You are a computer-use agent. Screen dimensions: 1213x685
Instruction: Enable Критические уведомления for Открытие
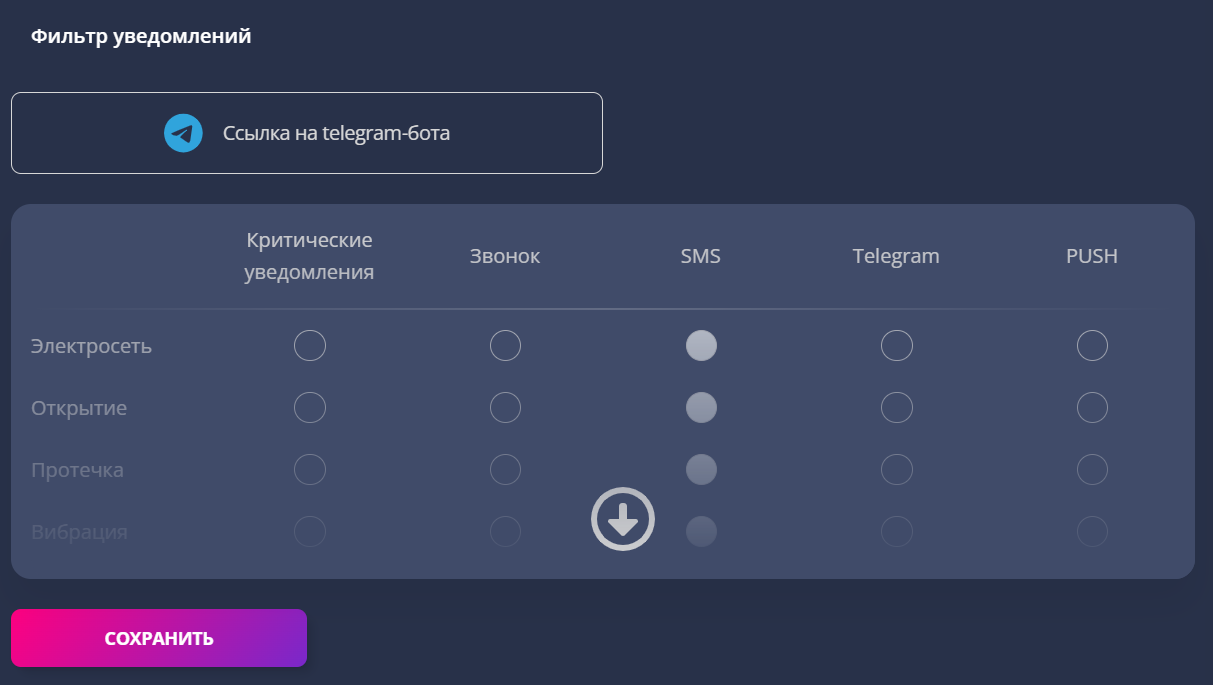[x=310, y=408]
